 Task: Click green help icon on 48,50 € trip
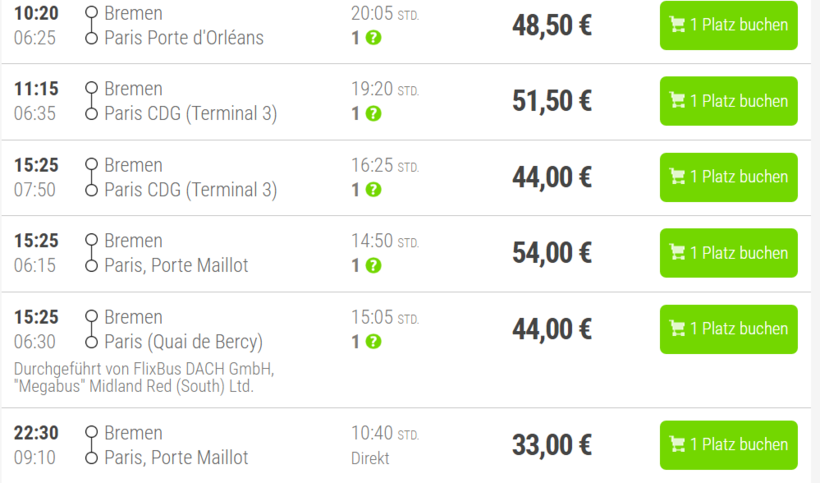coord(373,38)
